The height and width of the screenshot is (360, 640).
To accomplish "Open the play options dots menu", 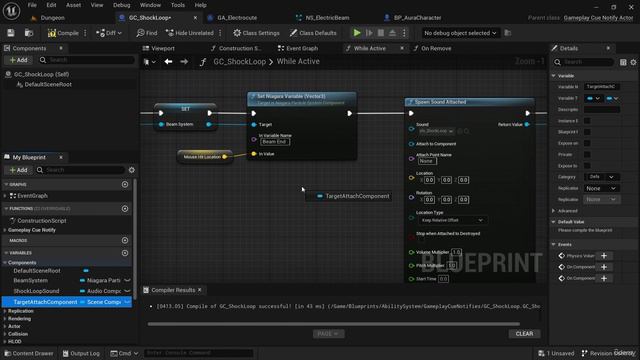I will coord(404,33).
